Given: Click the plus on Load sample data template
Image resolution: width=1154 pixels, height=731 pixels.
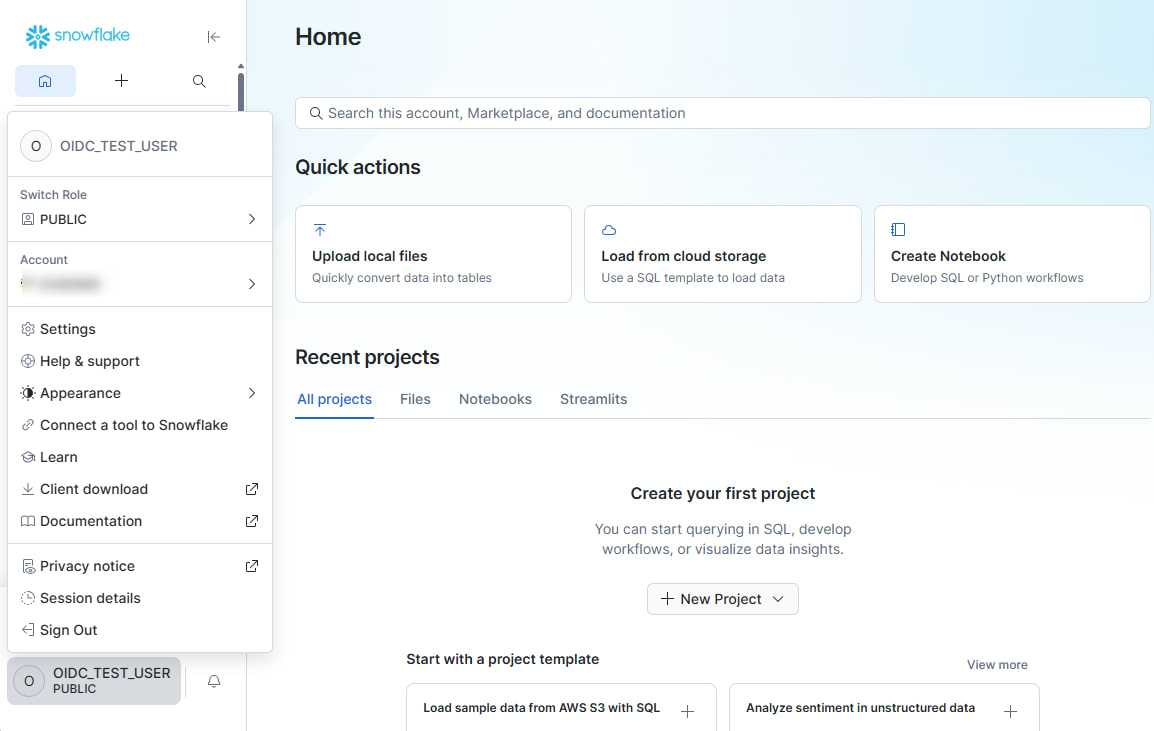Looking at the screenshot, I should point(687,711).
